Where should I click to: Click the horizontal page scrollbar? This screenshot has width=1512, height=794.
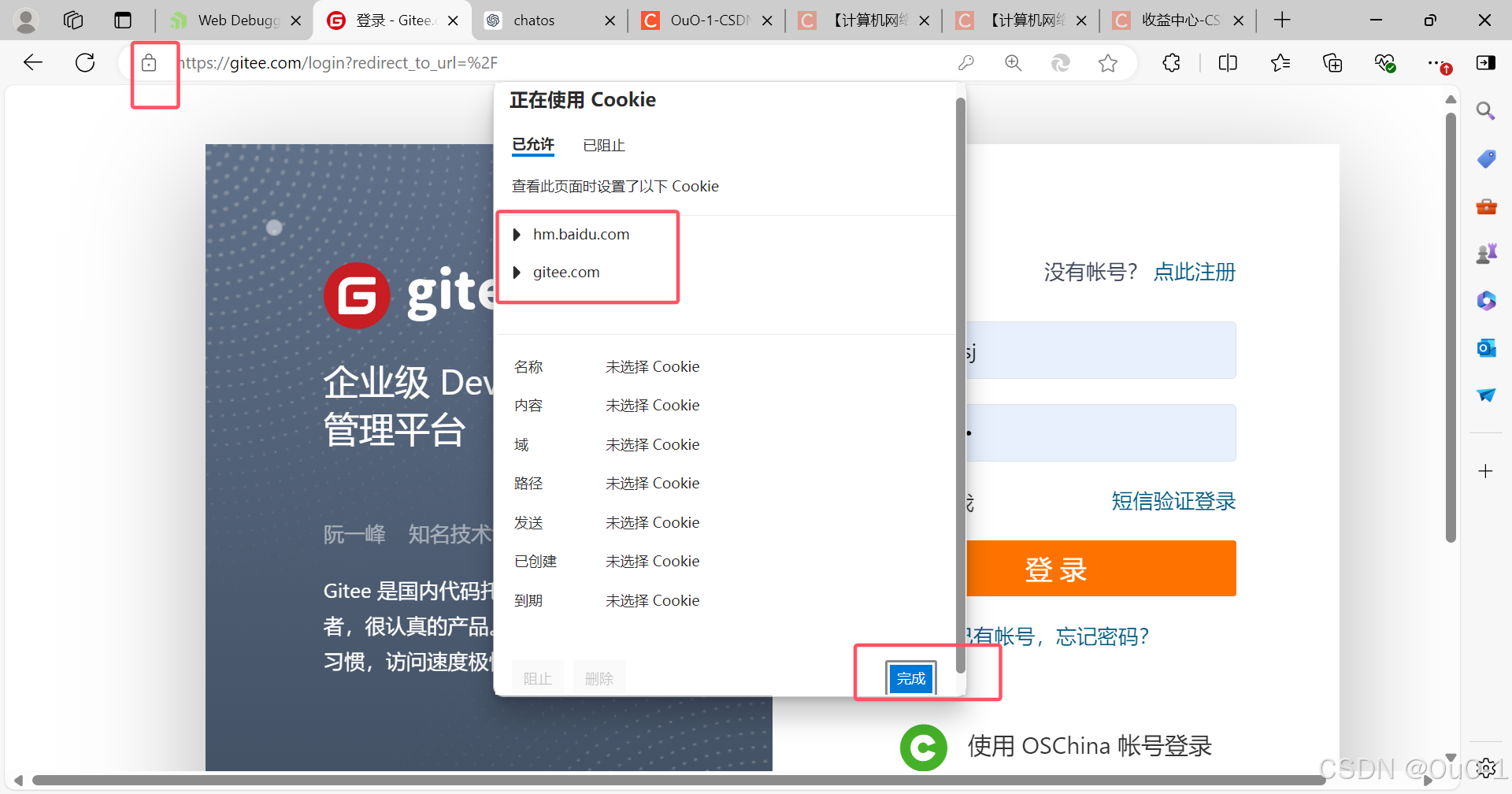679,781
